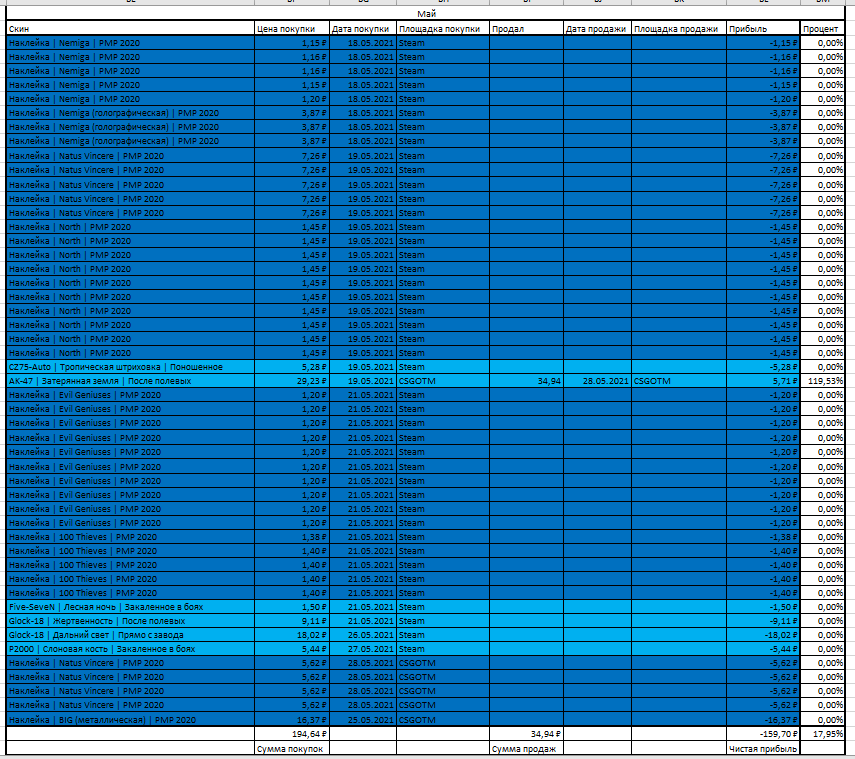
Task: Click the 'Скин' column header cell
Action: tap(130, 28)
